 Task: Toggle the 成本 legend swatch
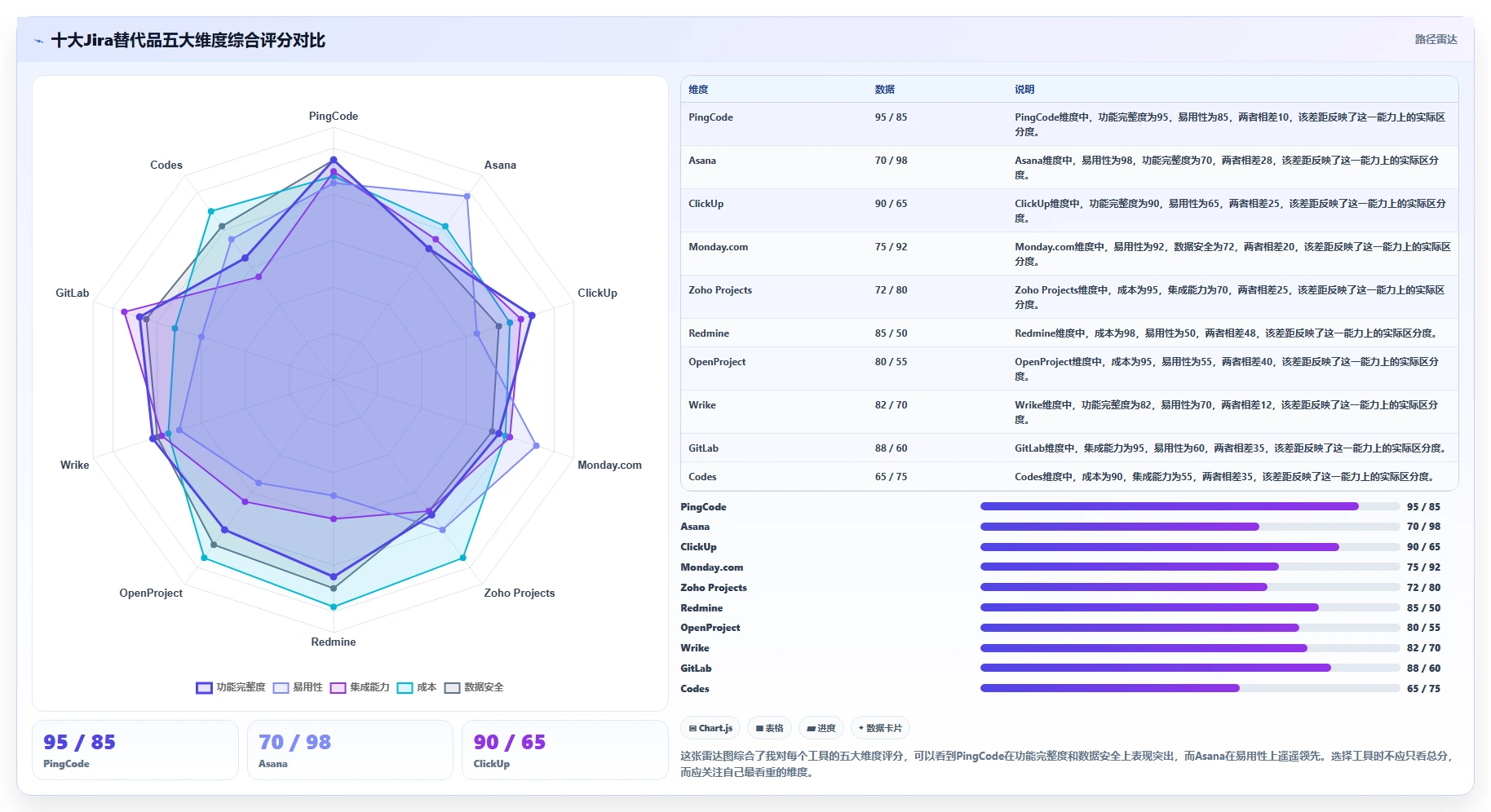click(x=405, y=688)
